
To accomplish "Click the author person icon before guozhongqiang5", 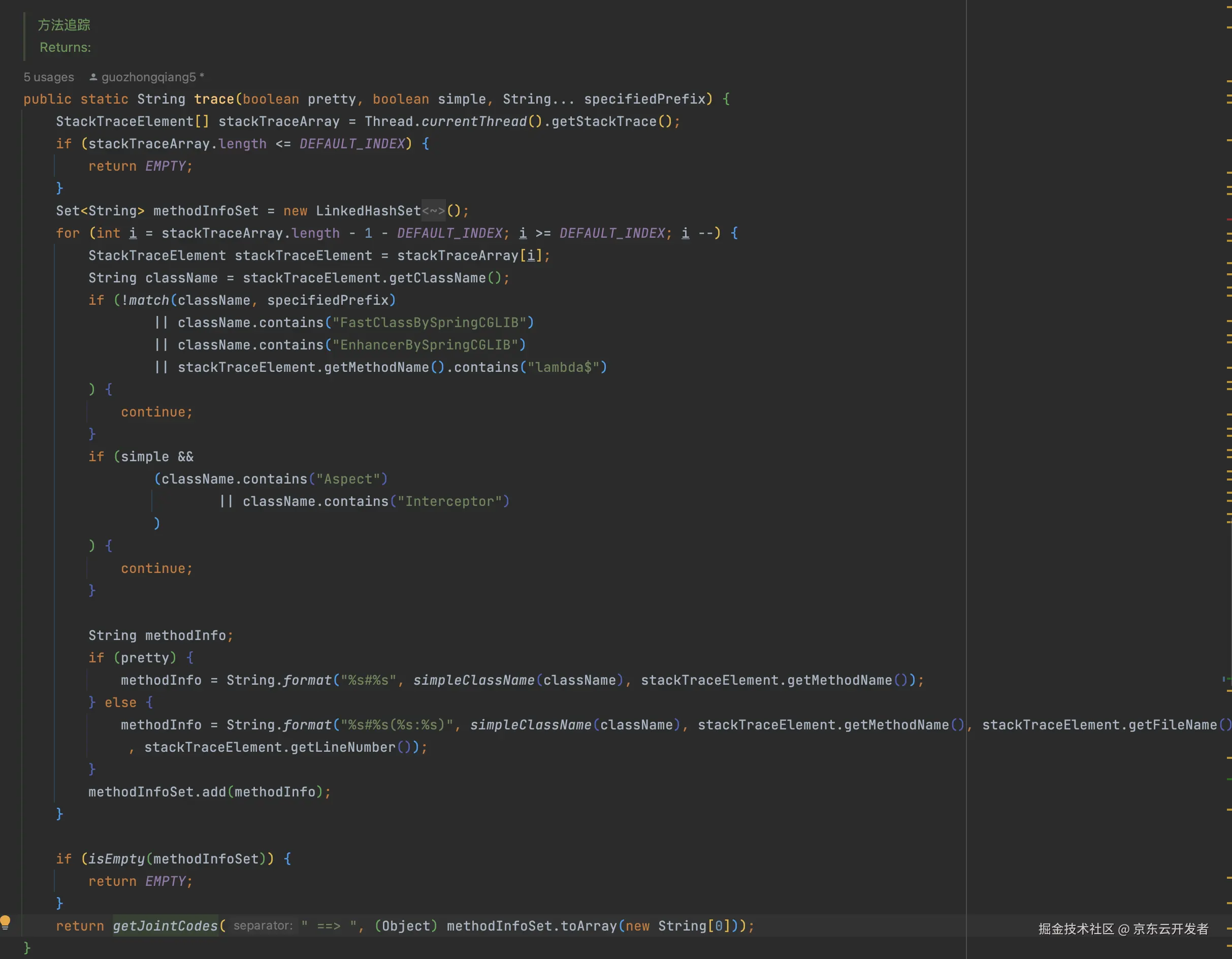I will point(93,77).
